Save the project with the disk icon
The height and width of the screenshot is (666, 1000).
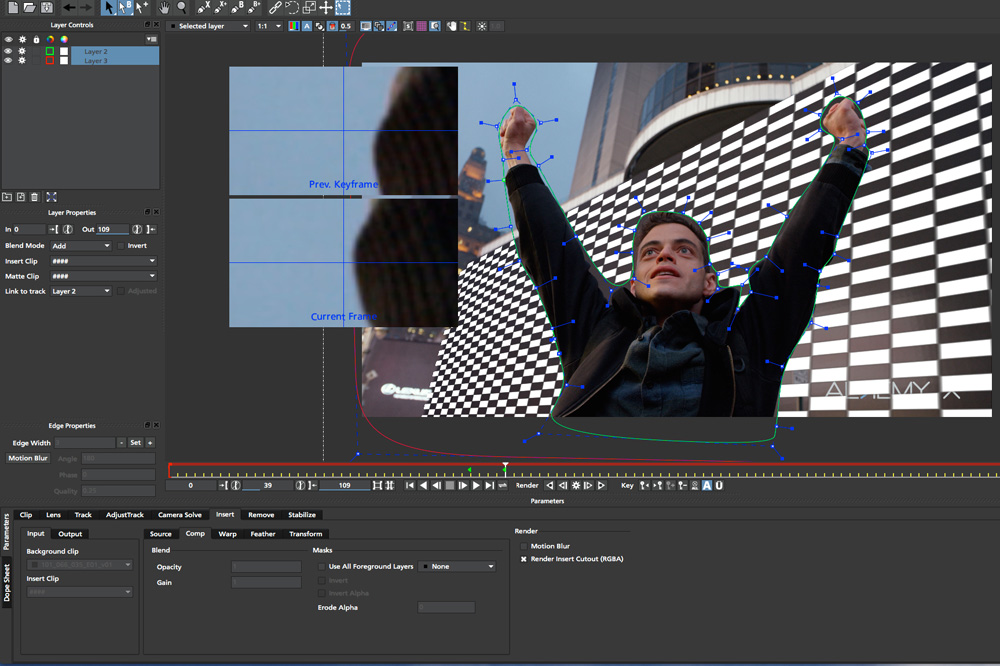pos(47,8)
